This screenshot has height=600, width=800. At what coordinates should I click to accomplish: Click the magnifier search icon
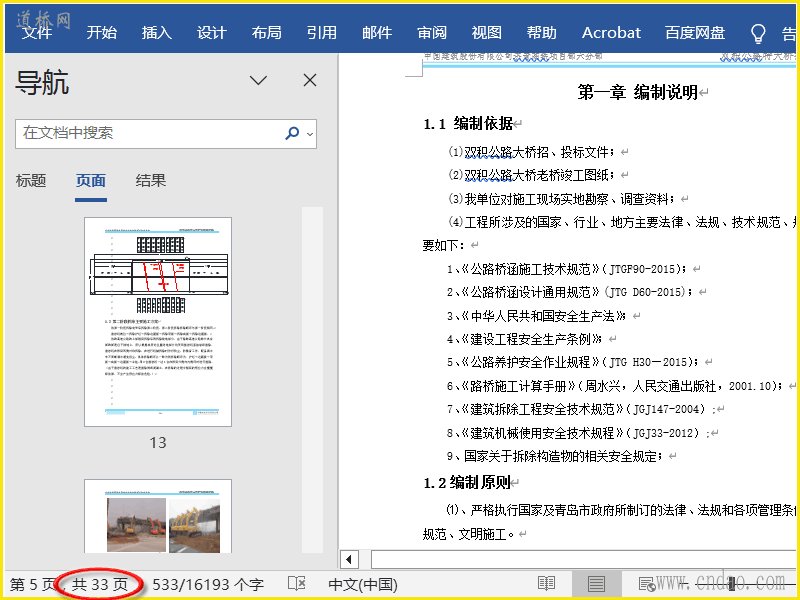pos(292,134)
